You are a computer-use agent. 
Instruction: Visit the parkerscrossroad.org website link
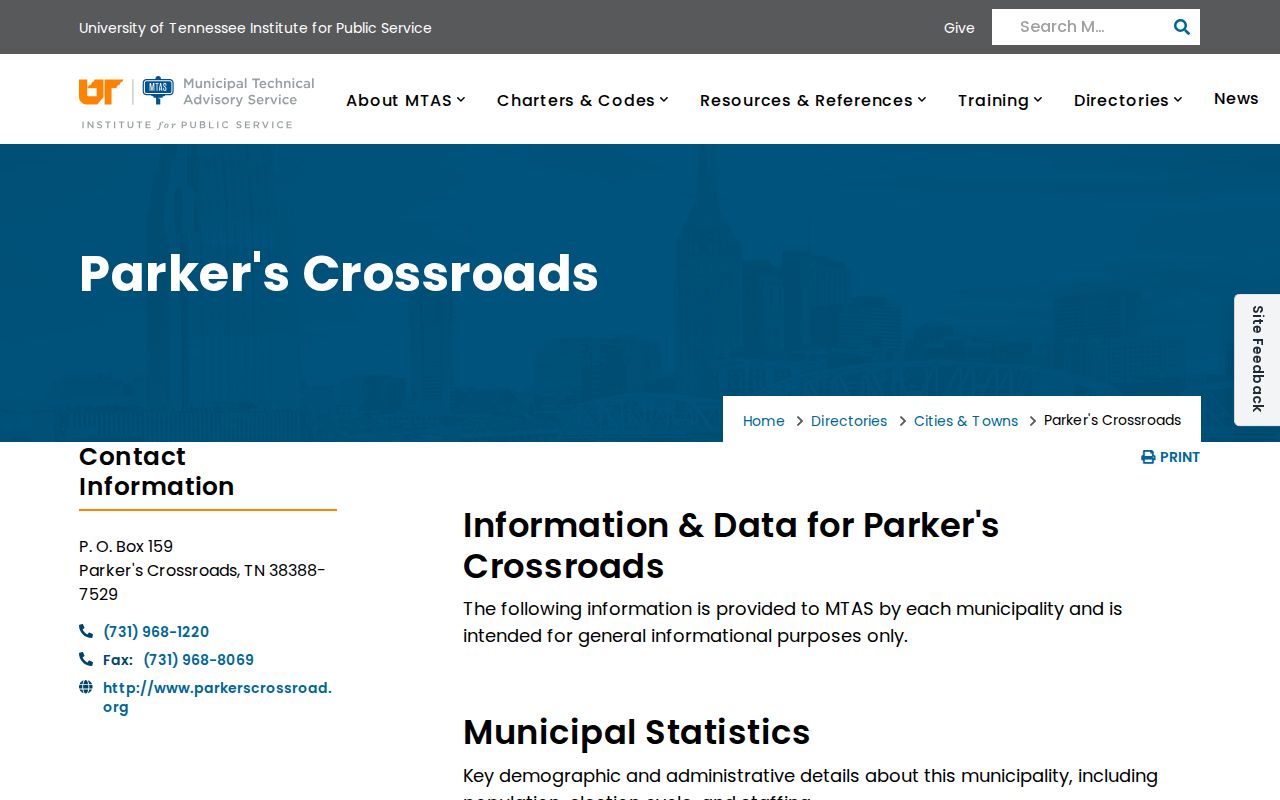coord(217,697)
